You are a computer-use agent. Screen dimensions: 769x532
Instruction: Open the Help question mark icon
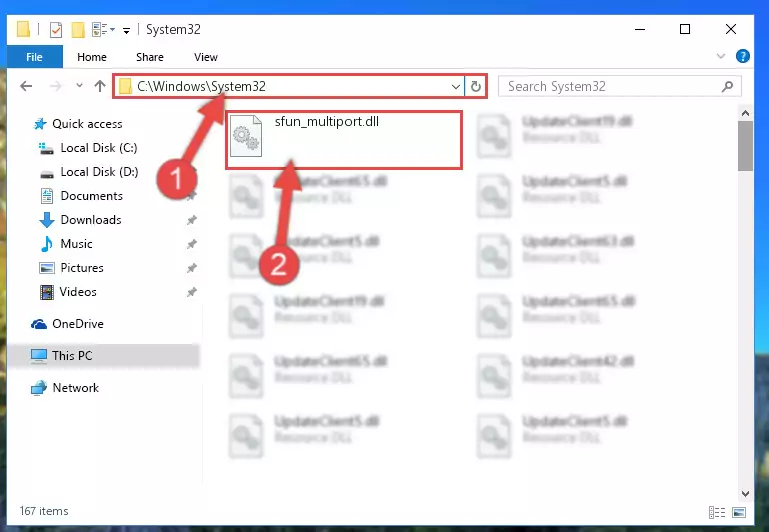pos(743,56)
